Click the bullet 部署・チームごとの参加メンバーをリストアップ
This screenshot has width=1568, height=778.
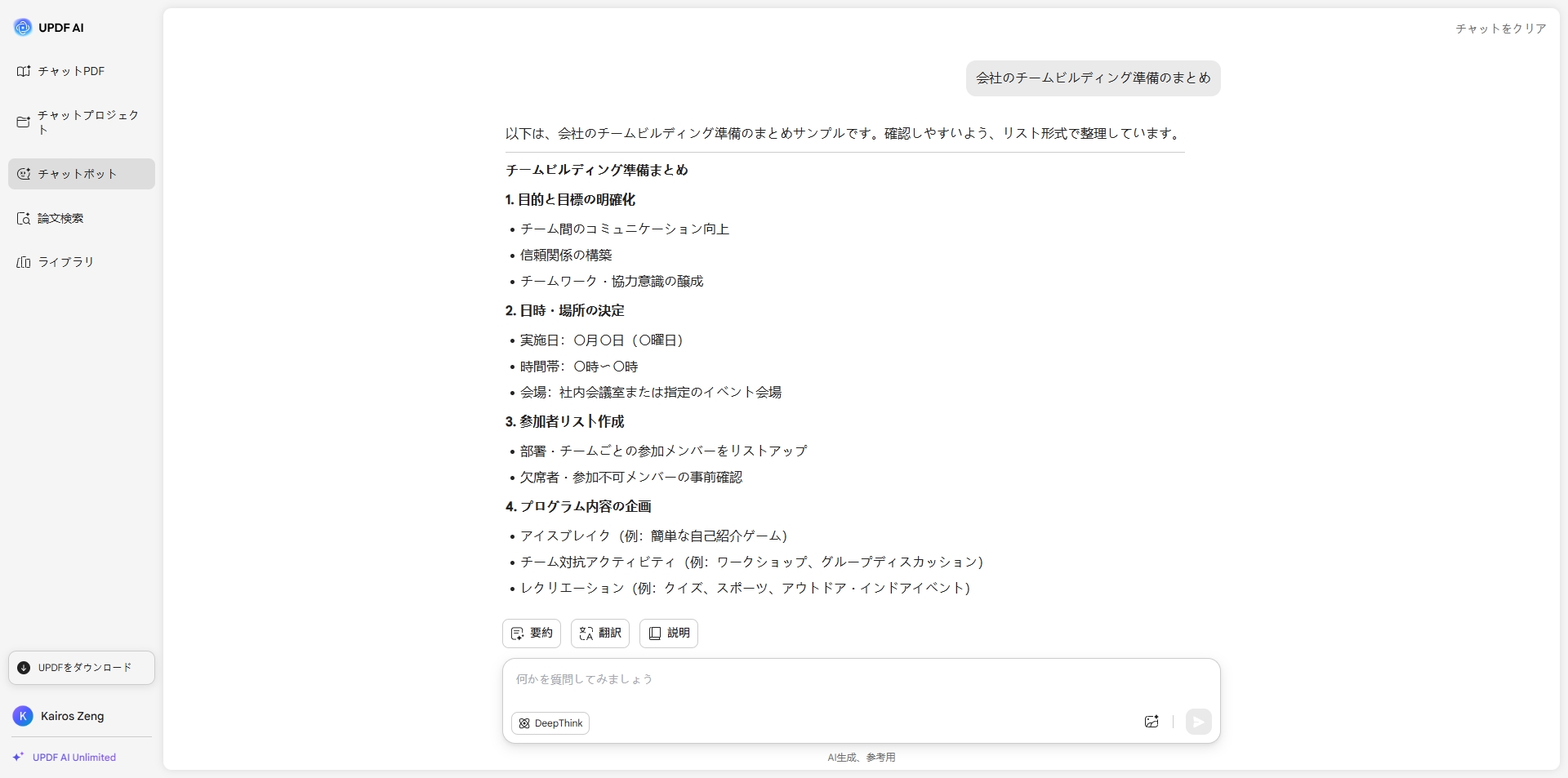[664, 451]
